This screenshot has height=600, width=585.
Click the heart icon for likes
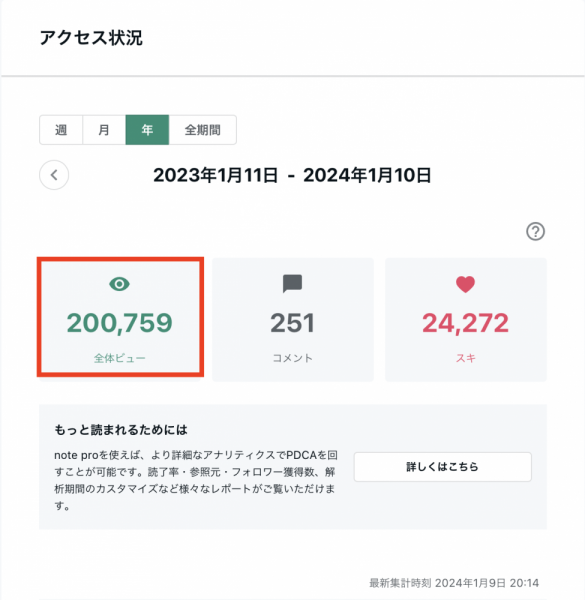tap(465, 284)
